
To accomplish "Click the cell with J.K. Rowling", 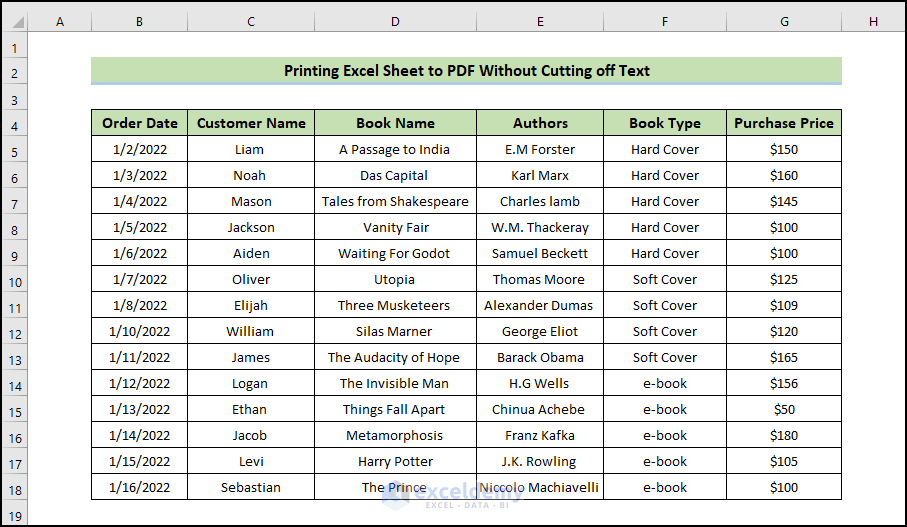I will 540,462.
